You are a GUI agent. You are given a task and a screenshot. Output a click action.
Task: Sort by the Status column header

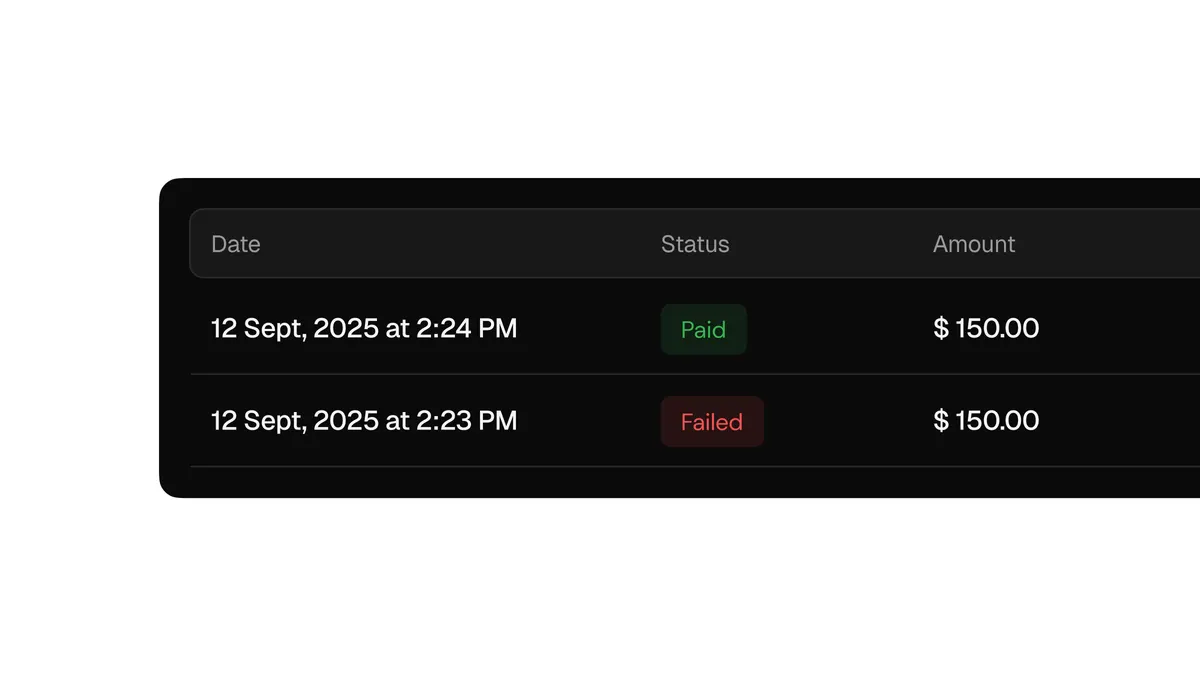[x=695, y=244]
